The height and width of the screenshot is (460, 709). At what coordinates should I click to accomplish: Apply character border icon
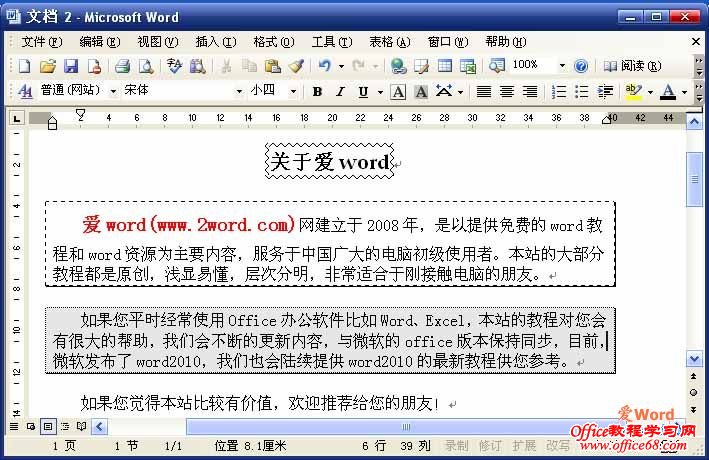pyautogui.click(x=398, y=92)
